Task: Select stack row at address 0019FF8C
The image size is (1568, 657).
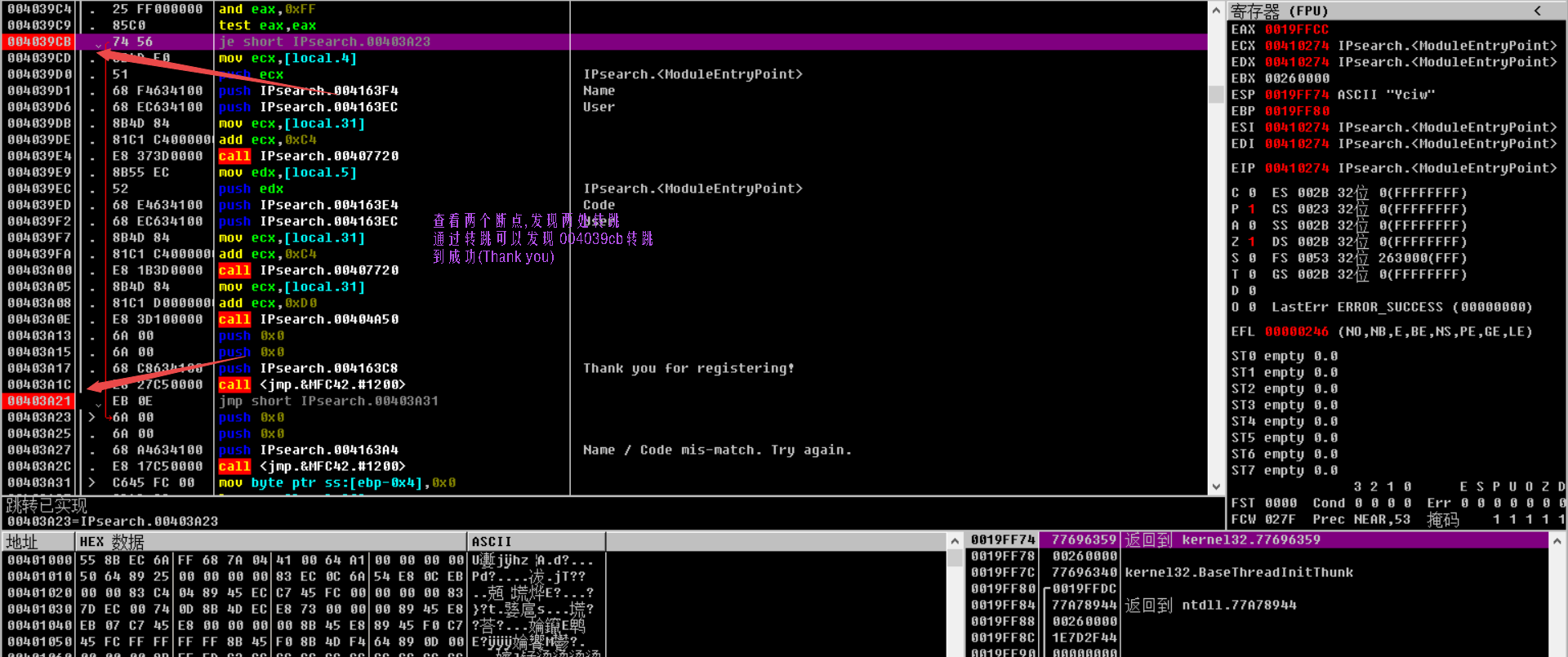Action: click(1258, 637)
